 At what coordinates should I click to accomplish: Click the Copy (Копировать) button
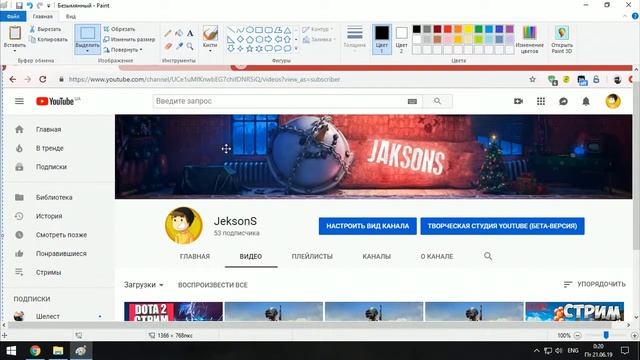click(48, 40)
